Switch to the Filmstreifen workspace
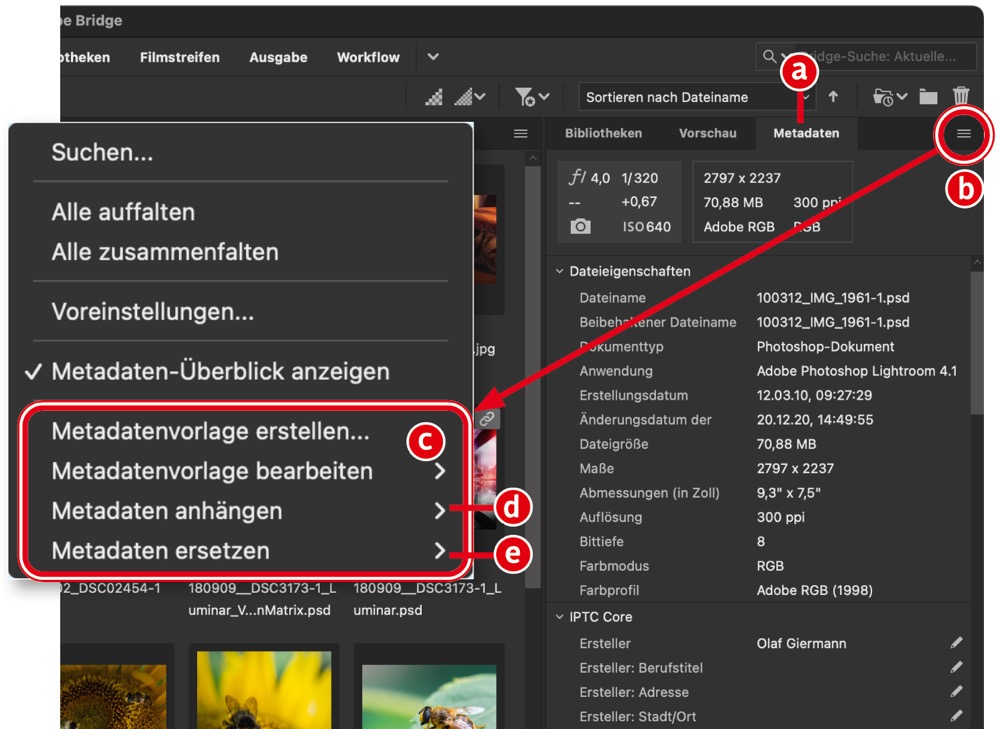 pyautogui.click(x=179, y=57)
